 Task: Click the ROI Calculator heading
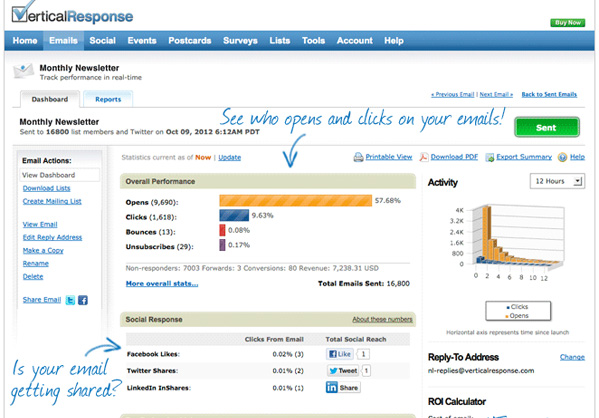pyautogui.click(x=457, y=402)
